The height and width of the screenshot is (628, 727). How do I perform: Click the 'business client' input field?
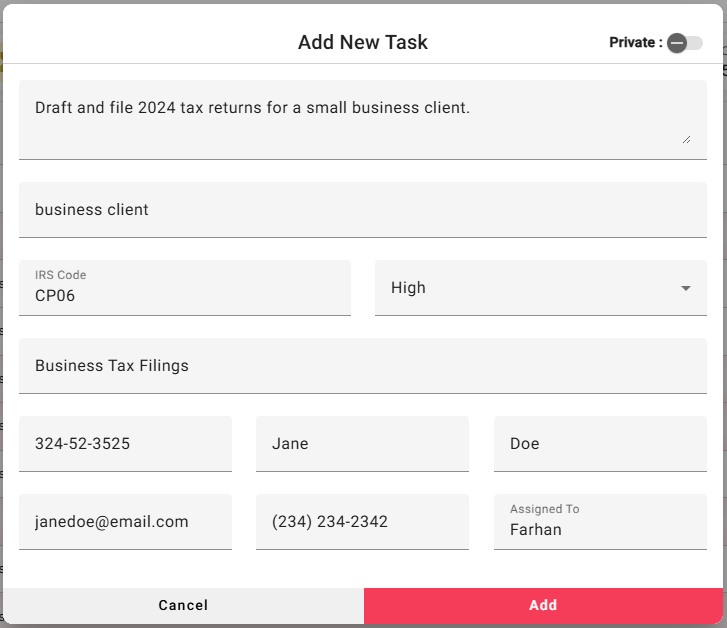tap(362, 210)
